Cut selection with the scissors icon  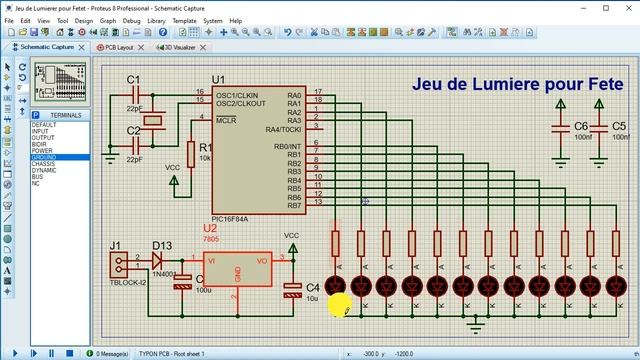pos(314,32)
